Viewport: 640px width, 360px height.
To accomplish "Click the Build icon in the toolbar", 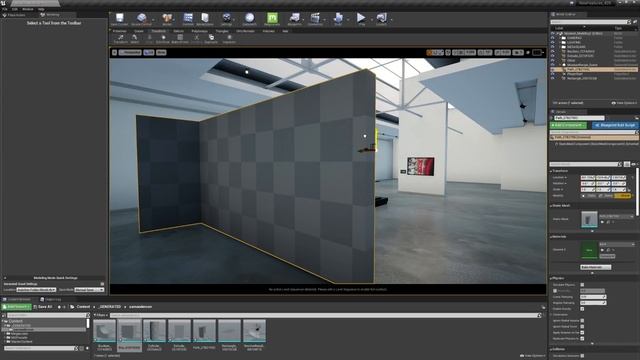I will click(338, 19).
